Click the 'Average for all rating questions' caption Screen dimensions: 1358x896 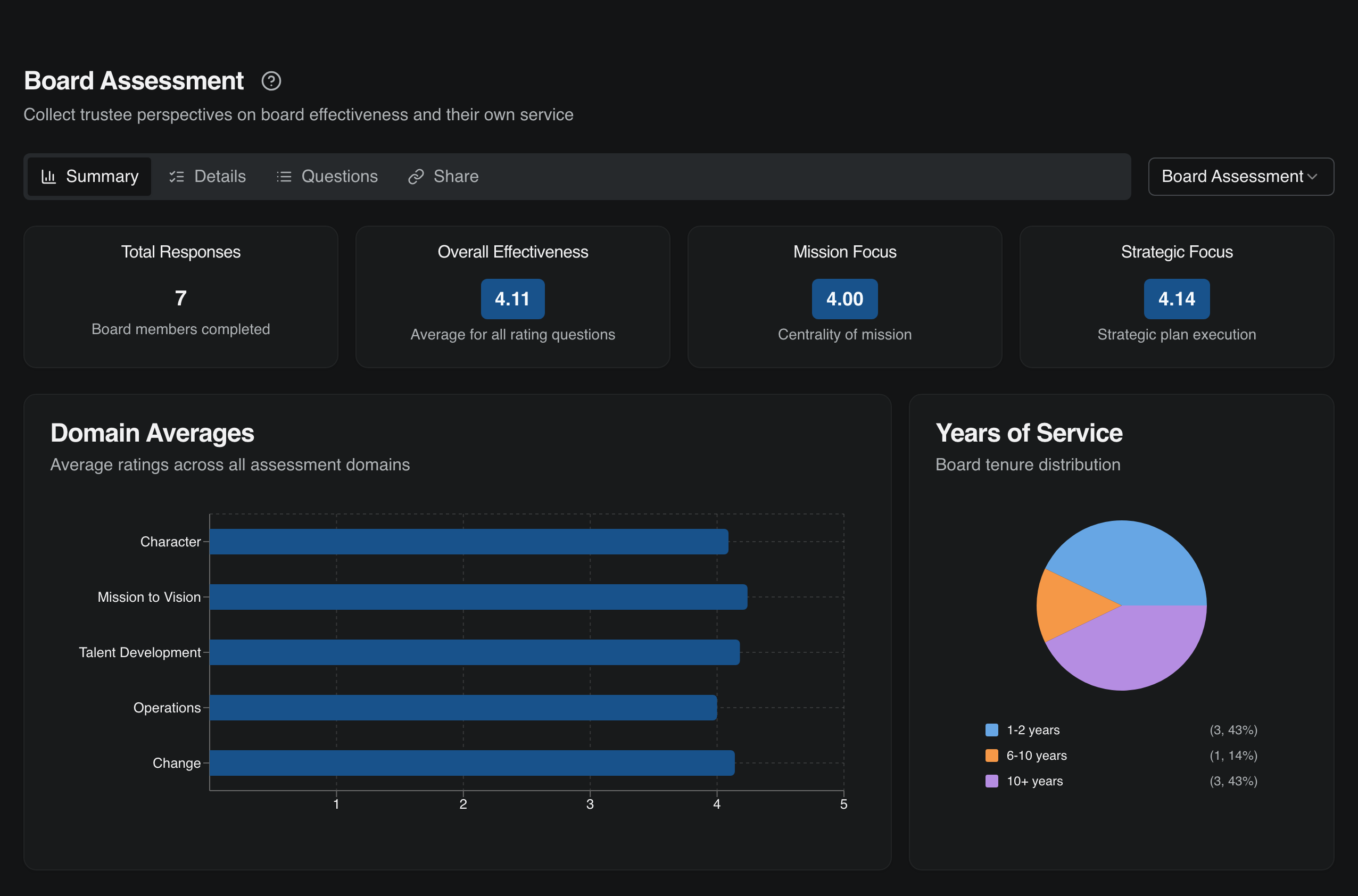pyautogui.click(x=512, y=334)
